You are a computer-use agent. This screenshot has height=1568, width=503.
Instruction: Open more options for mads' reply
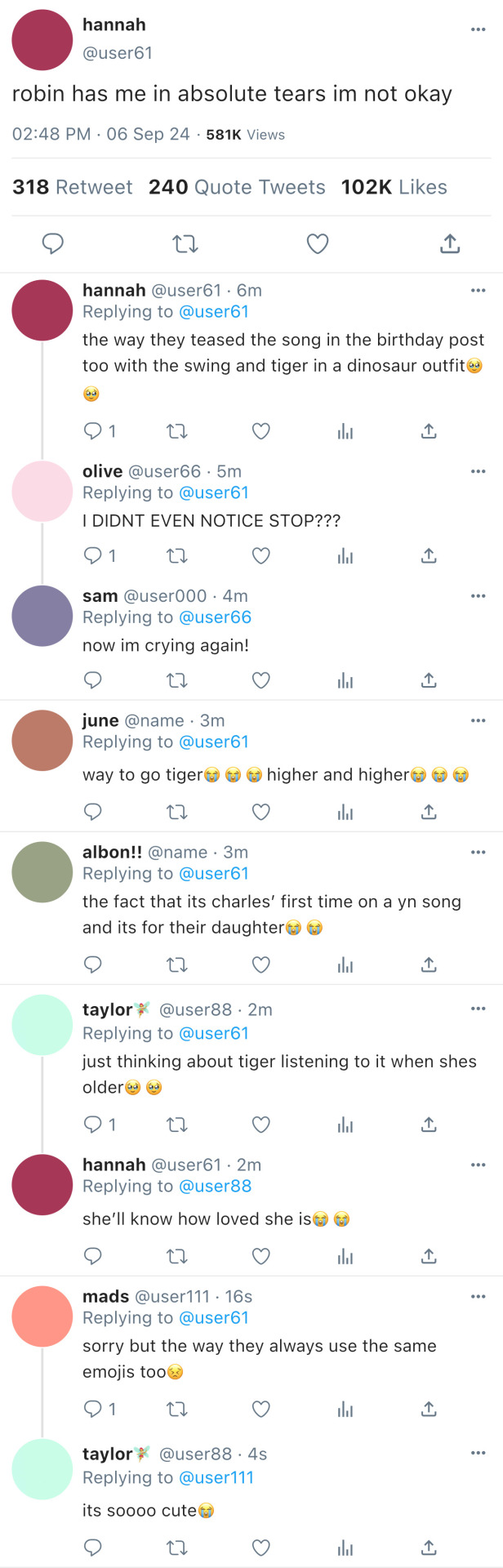(x=478, y=1296)
